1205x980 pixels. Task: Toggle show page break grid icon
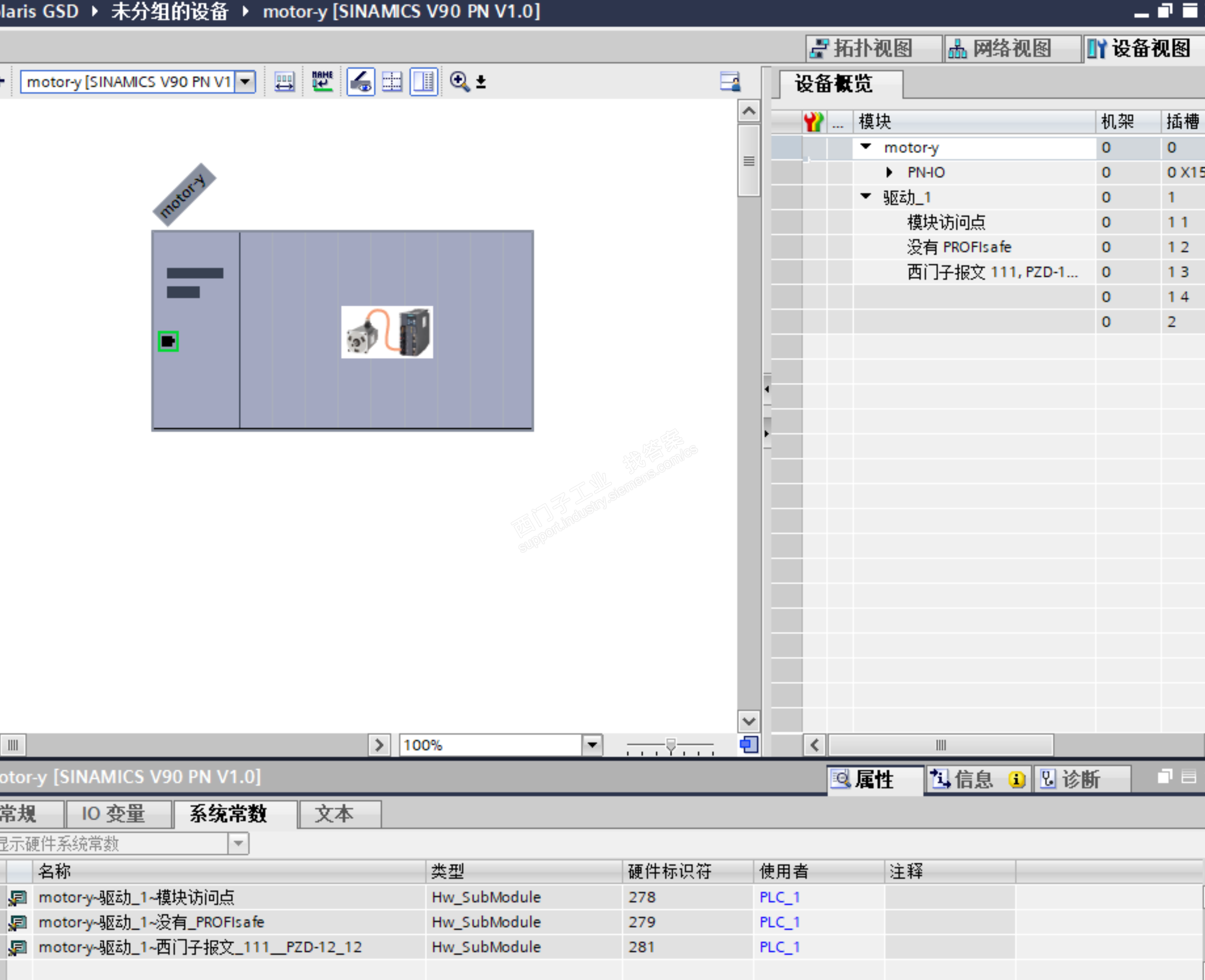(392, 82)
